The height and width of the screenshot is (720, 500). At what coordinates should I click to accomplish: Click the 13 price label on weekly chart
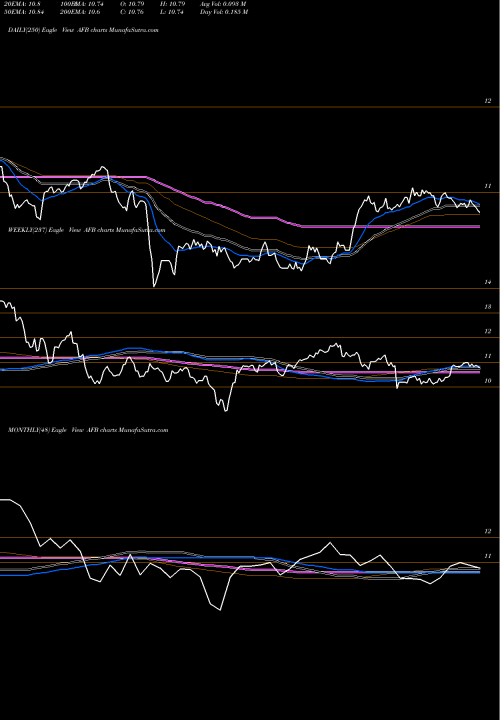tap(488, 307)
